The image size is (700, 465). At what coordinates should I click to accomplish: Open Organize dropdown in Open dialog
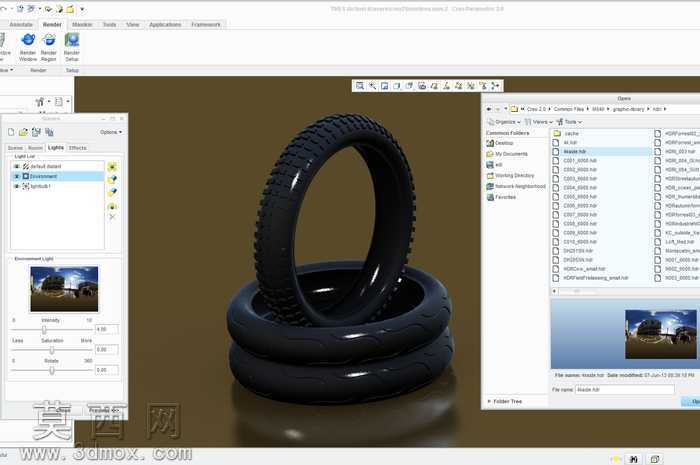504,122
